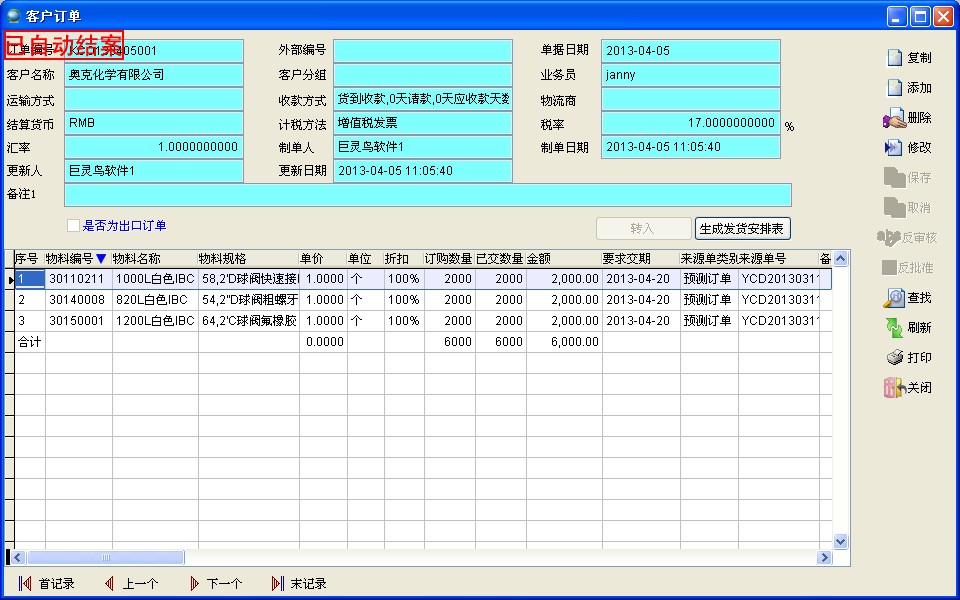Image resolution: width=960 pixels, height=600 pixels.
Task: Select row with 物料编号 30140008
Action: (78, 300)
